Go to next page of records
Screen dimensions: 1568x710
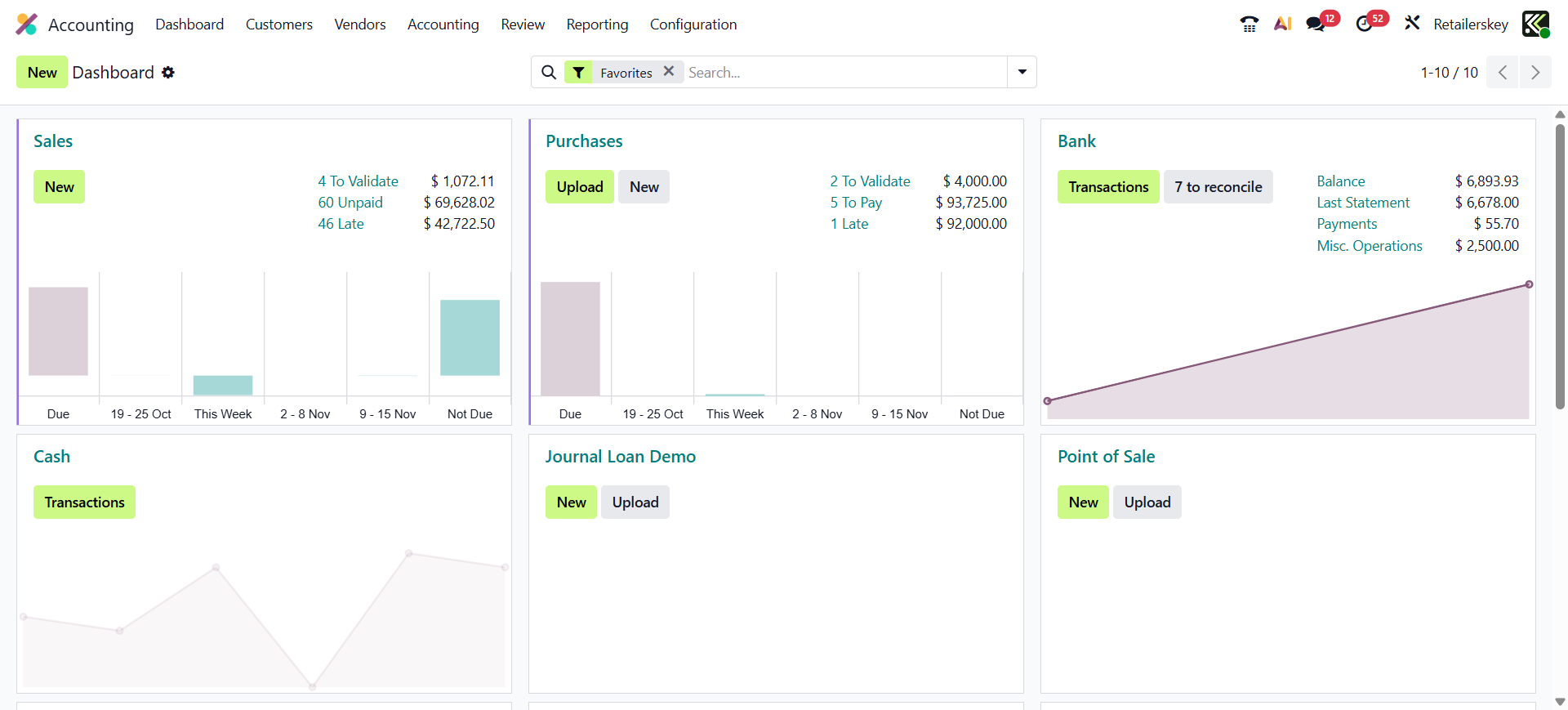coord(1535,73)
